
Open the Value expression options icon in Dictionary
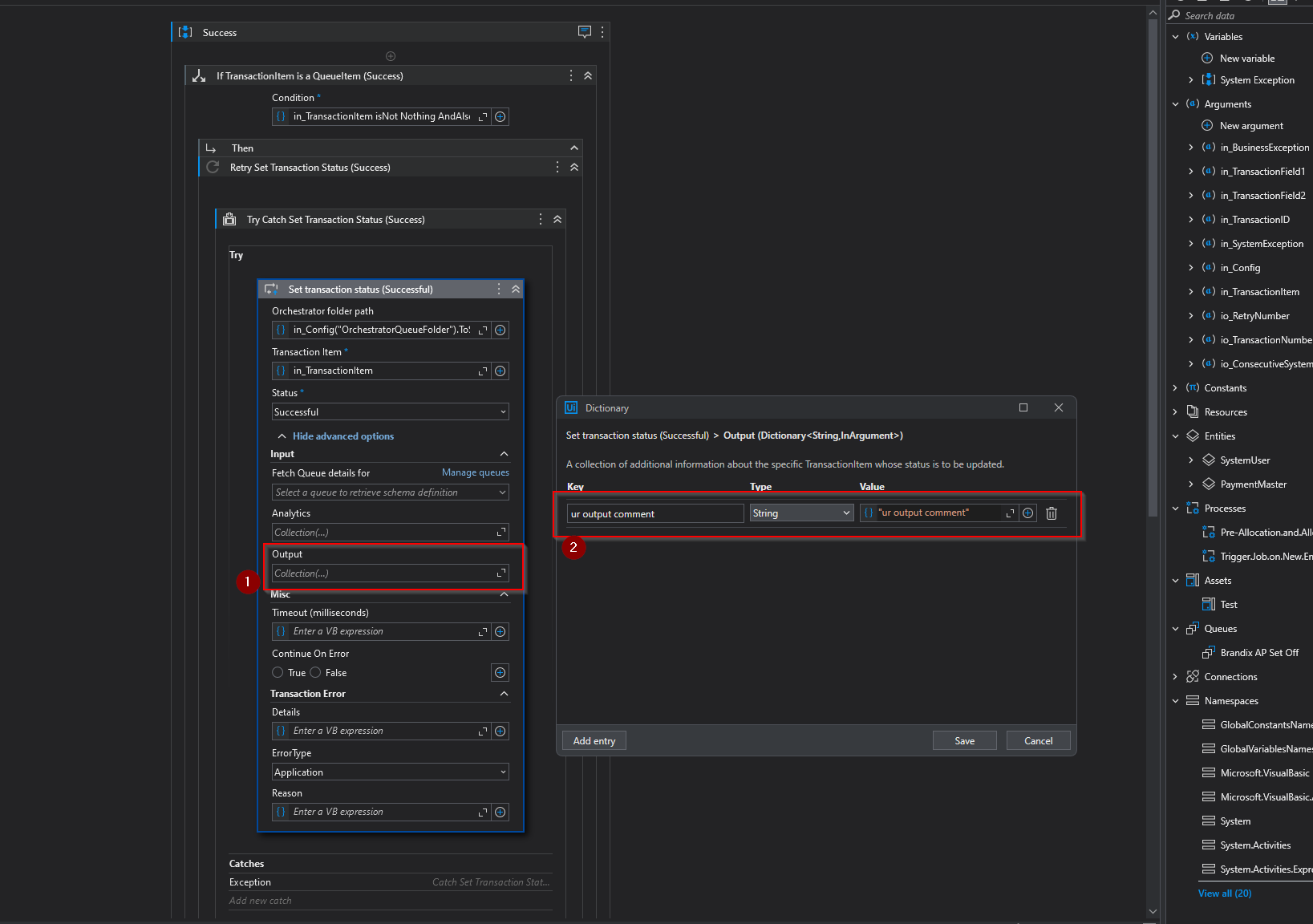[x=1027, y=513]
